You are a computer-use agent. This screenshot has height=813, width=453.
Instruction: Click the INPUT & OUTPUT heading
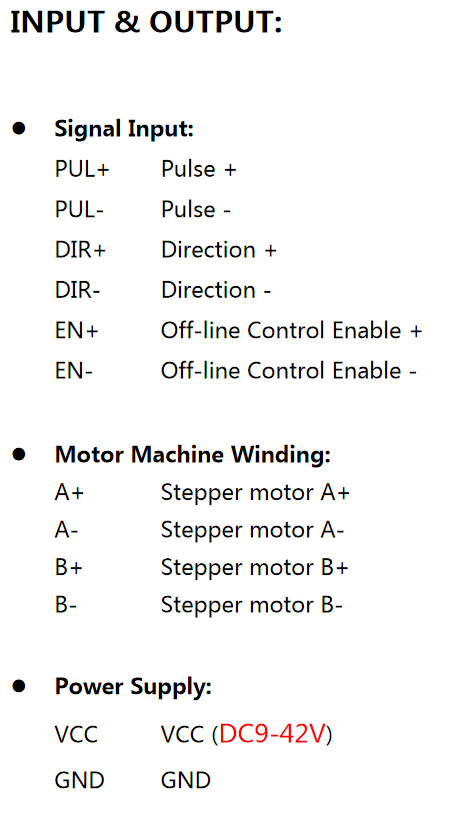(x=146, y=23)
